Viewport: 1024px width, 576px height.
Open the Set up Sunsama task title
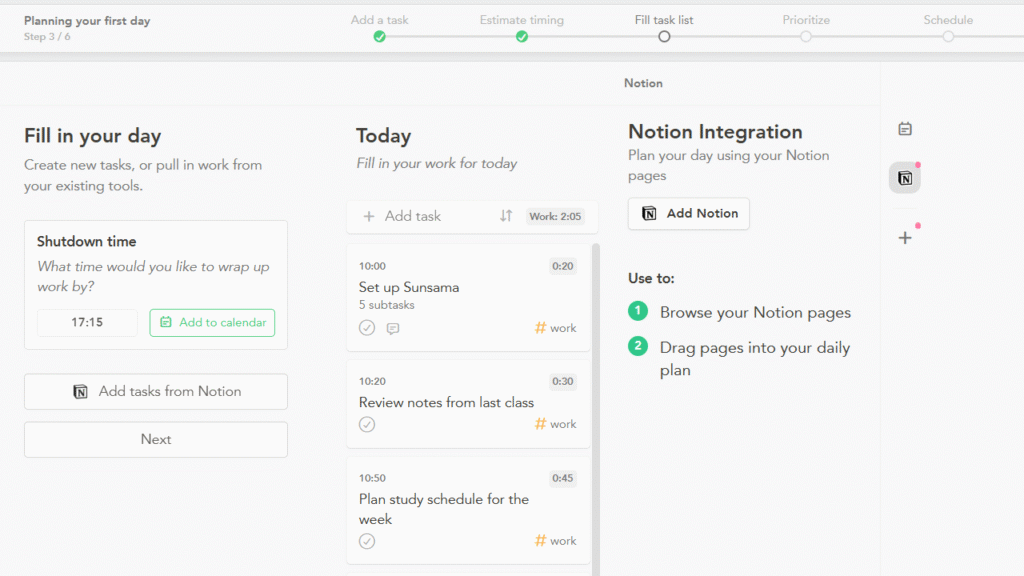[x=409, y=287]
